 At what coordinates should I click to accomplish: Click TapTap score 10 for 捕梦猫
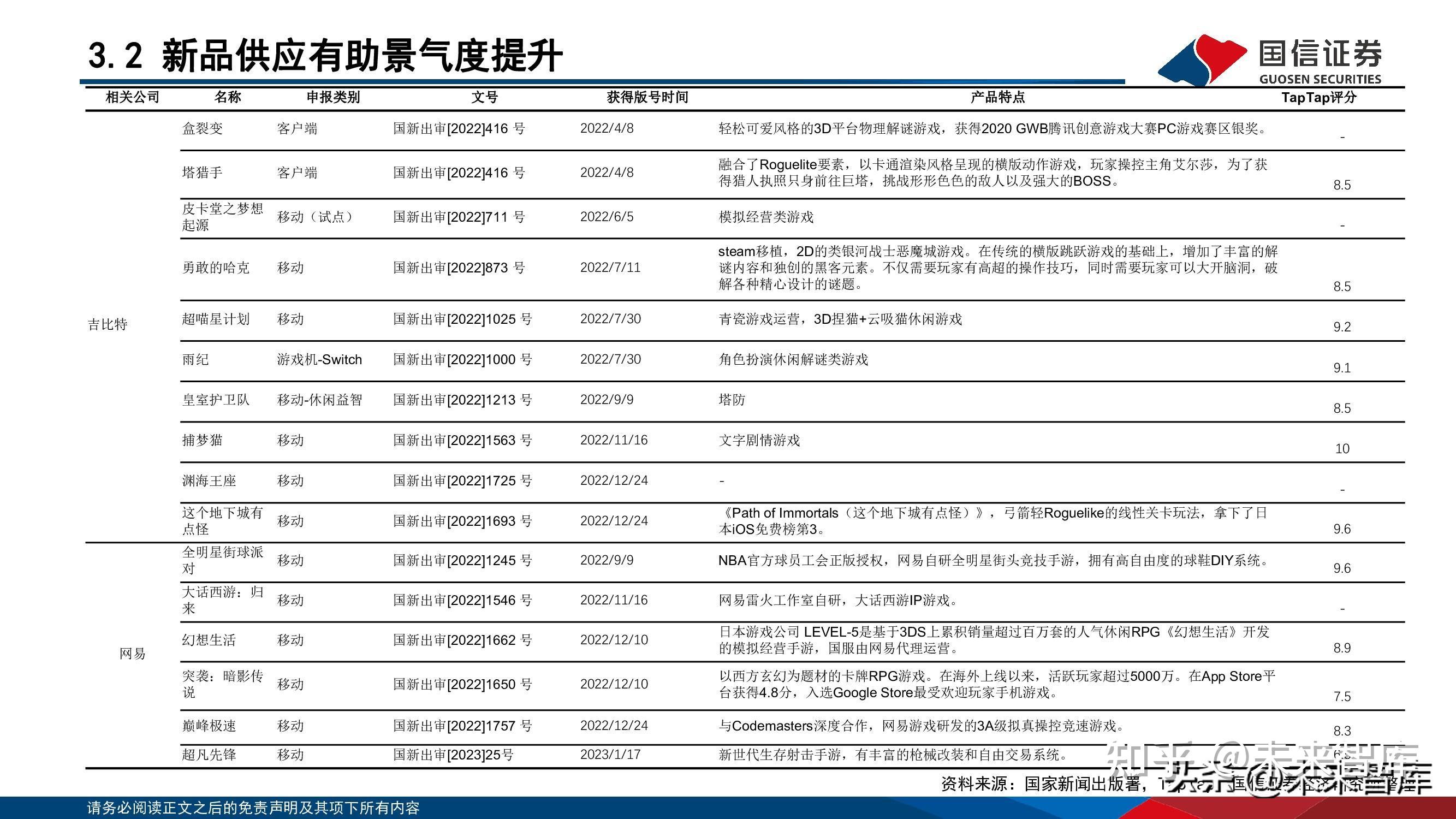(1342, 449)
